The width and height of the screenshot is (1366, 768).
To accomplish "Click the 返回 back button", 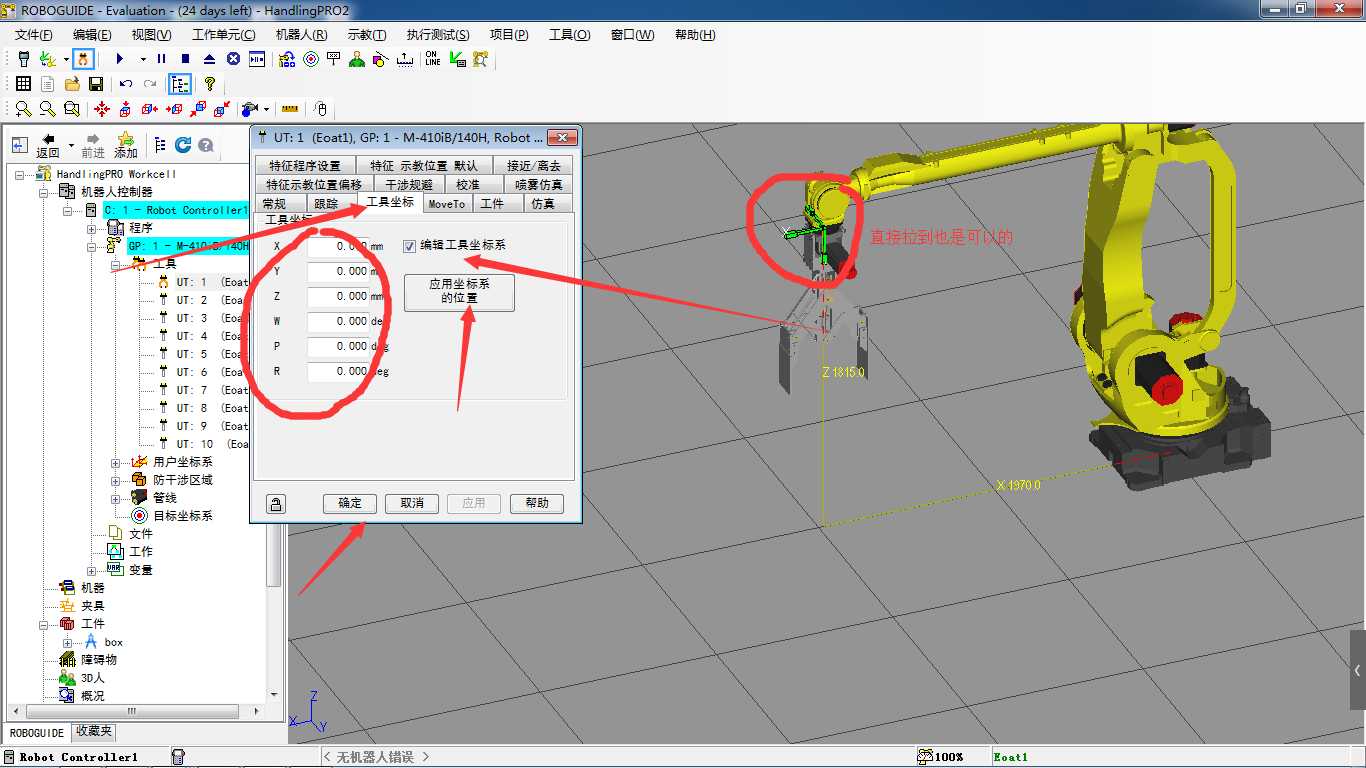I will point(48,146).
